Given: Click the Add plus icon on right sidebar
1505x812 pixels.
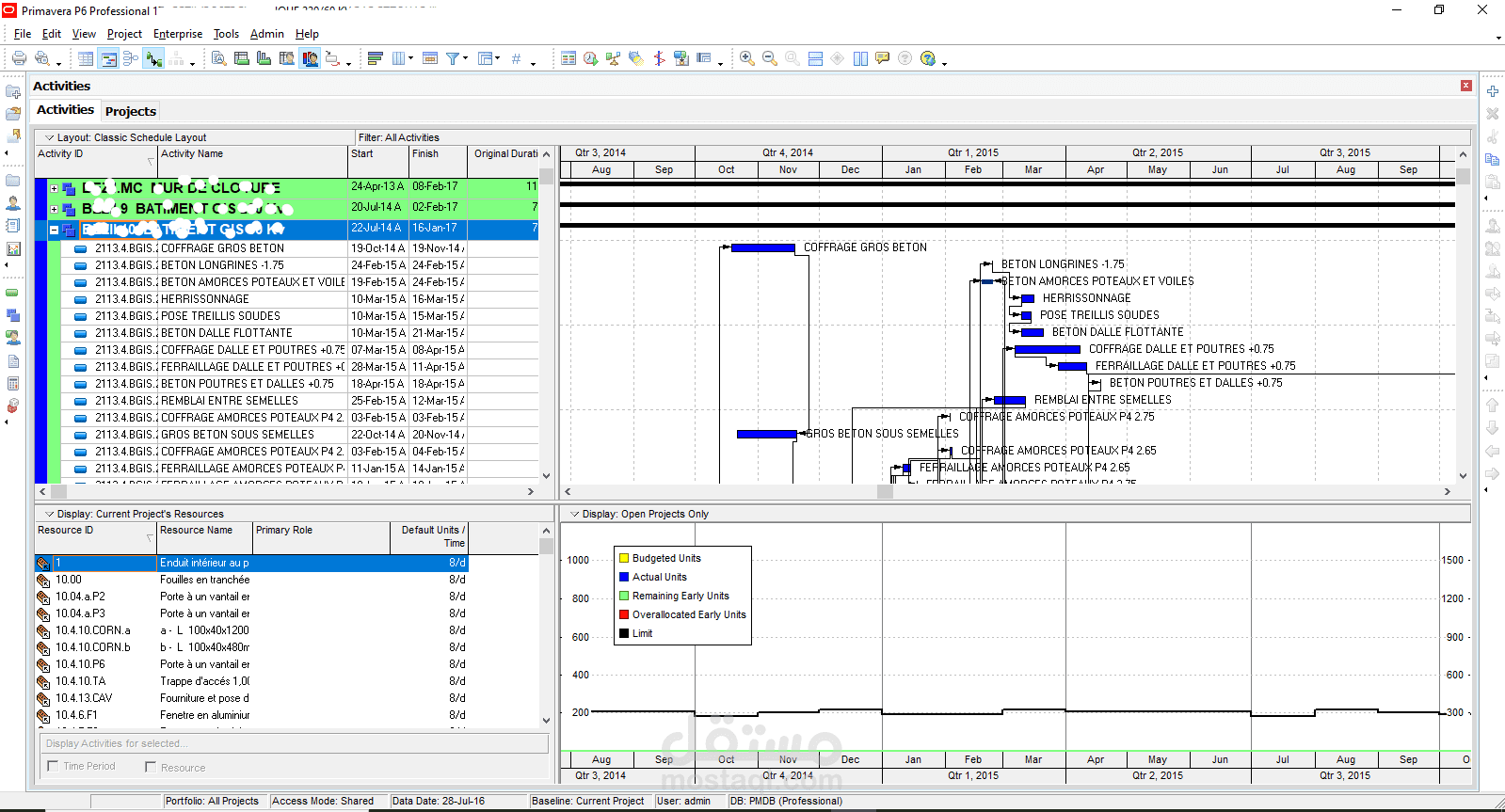Looking at the screenshot, I should (1492, 91).
